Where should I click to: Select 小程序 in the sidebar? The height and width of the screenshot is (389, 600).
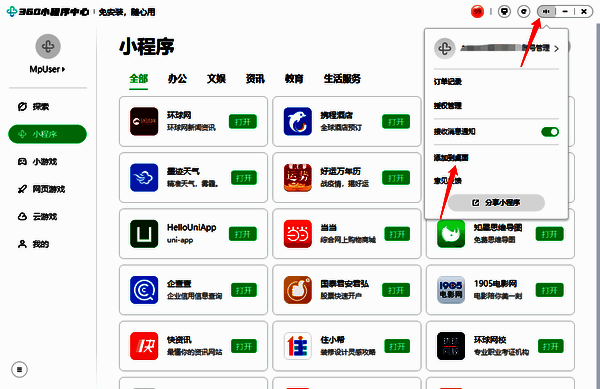(x=47, y=134)
